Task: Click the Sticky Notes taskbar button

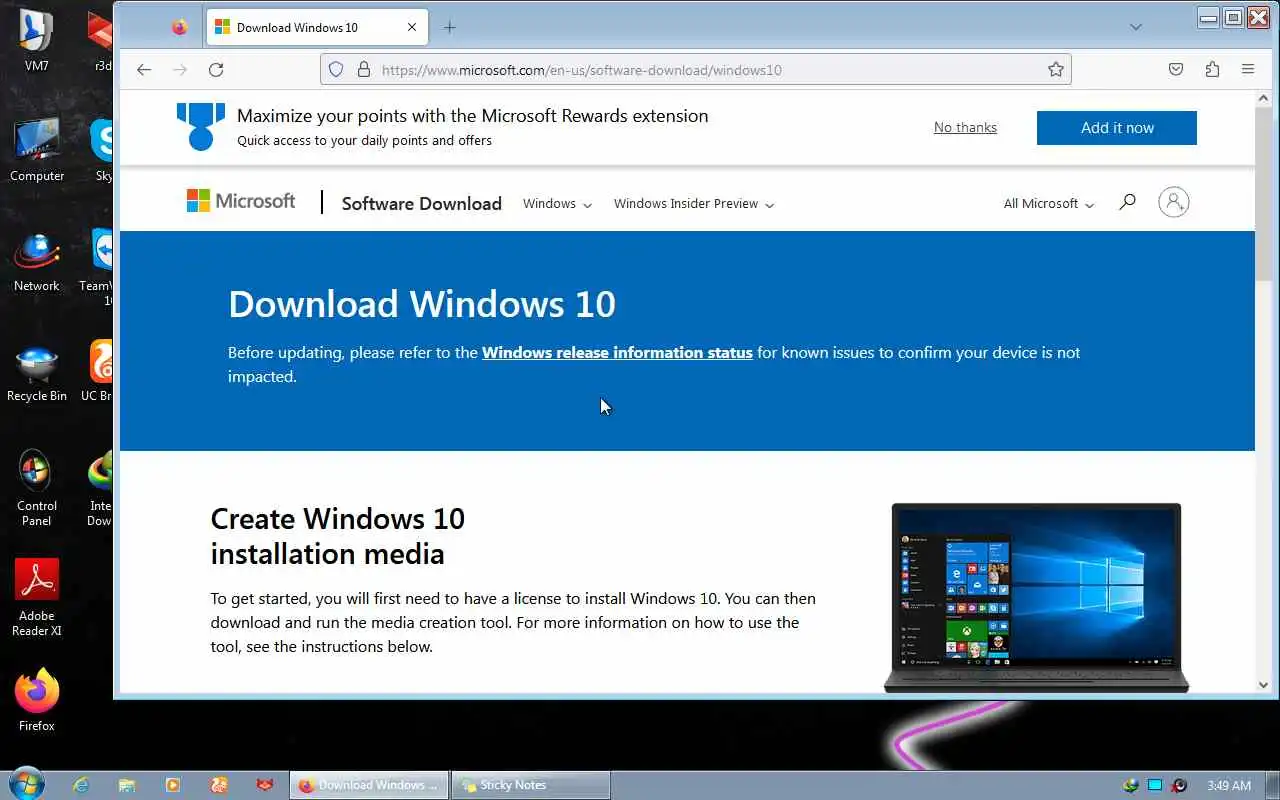Action: tap(530, 785)
